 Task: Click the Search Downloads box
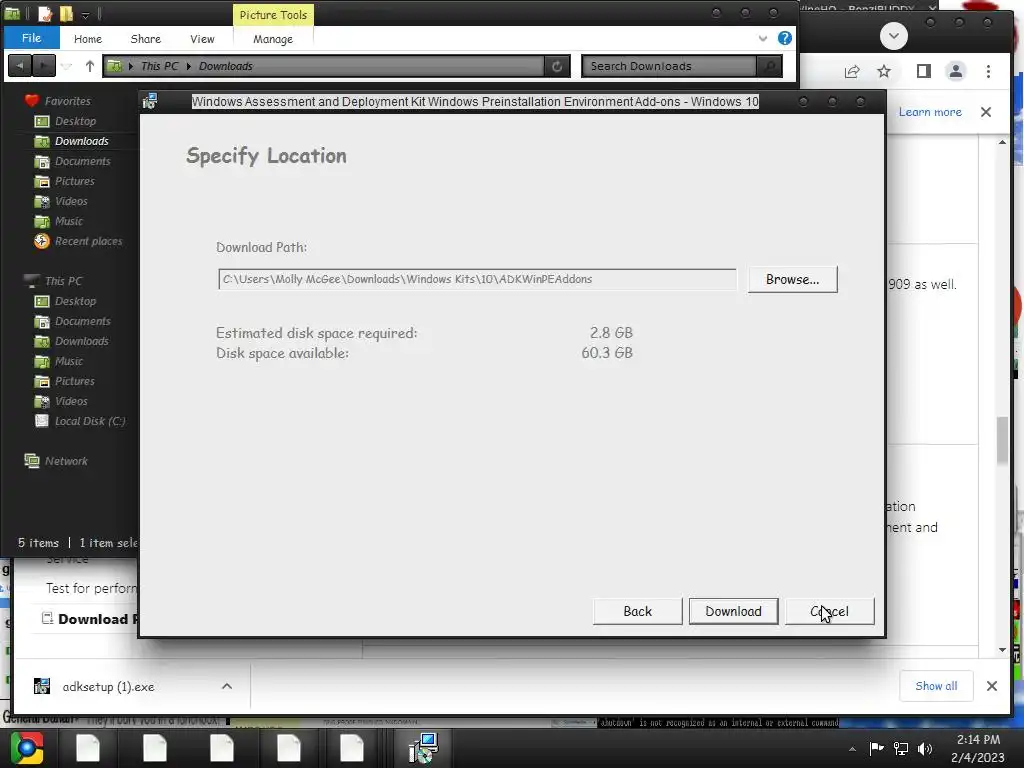(x=669, y=66)
